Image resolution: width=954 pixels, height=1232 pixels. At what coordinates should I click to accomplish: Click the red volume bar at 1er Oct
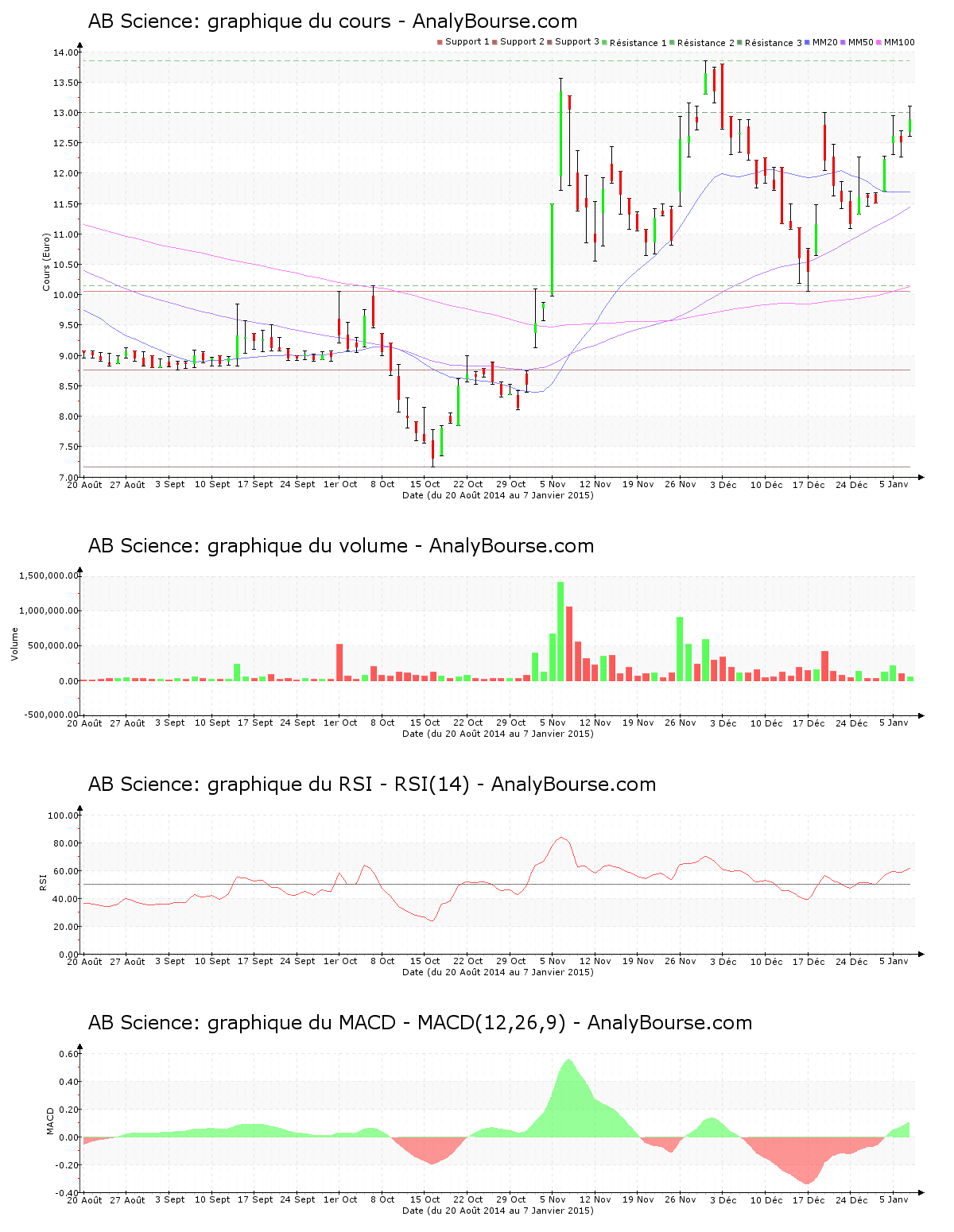[339, 662]
